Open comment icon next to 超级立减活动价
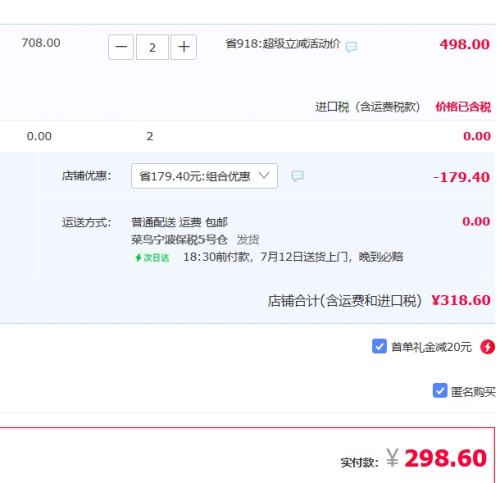The width and height of the screenshot is (500, 483). coord(351,47)
